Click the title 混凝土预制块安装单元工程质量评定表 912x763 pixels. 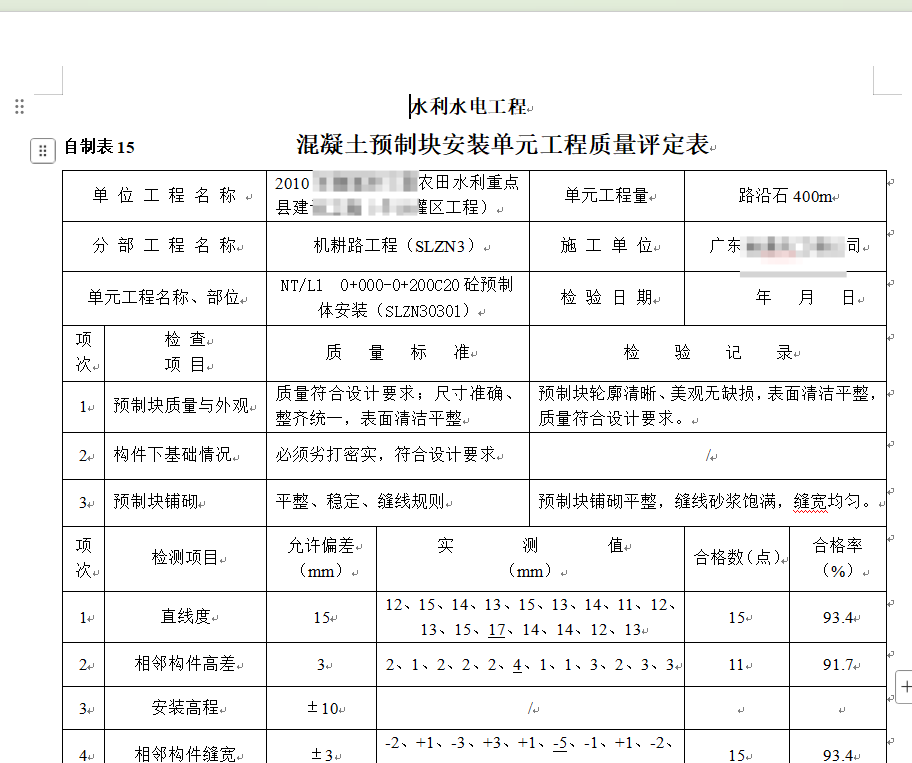(502, 146)
